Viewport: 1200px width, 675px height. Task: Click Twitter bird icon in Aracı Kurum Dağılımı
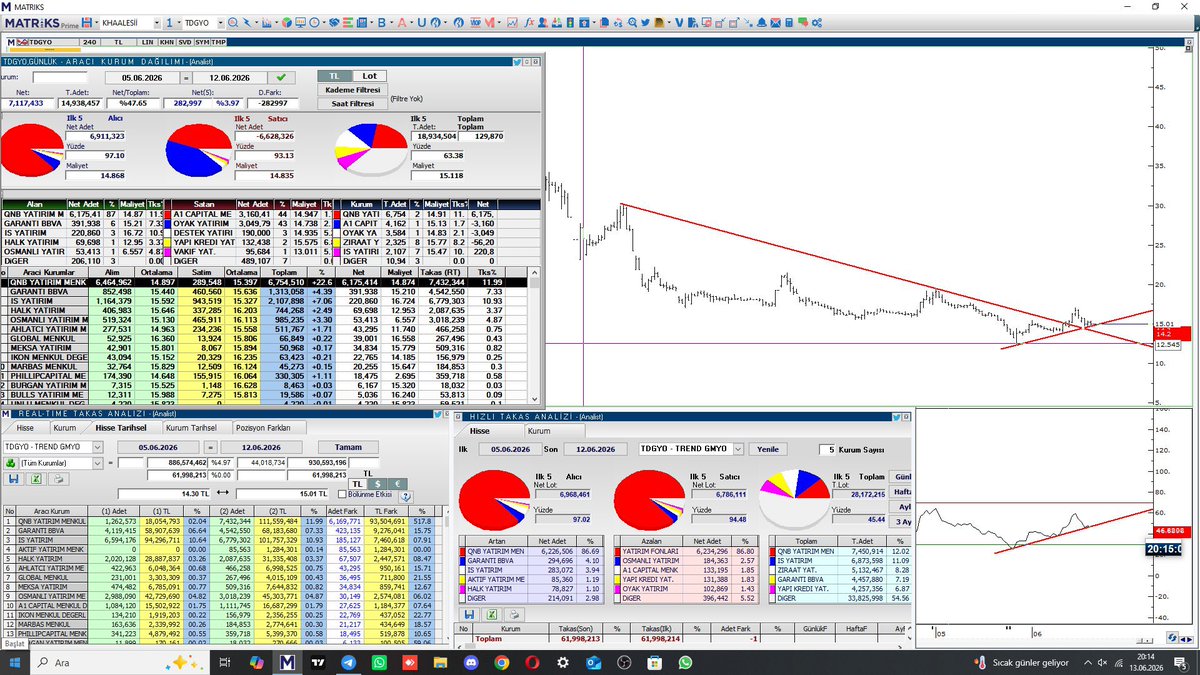tap(517, 62)
